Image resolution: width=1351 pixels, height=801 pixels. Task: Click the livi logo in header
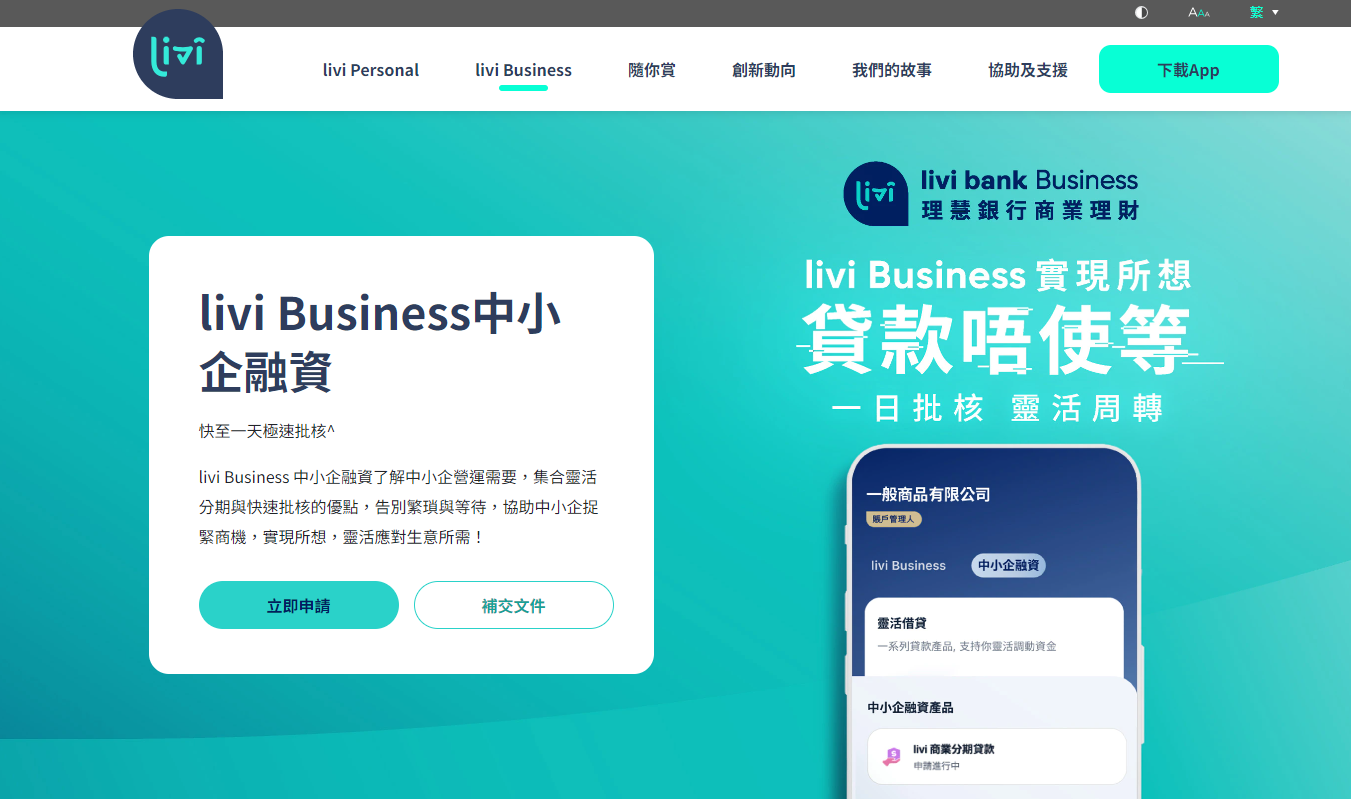tap(178, 55)
